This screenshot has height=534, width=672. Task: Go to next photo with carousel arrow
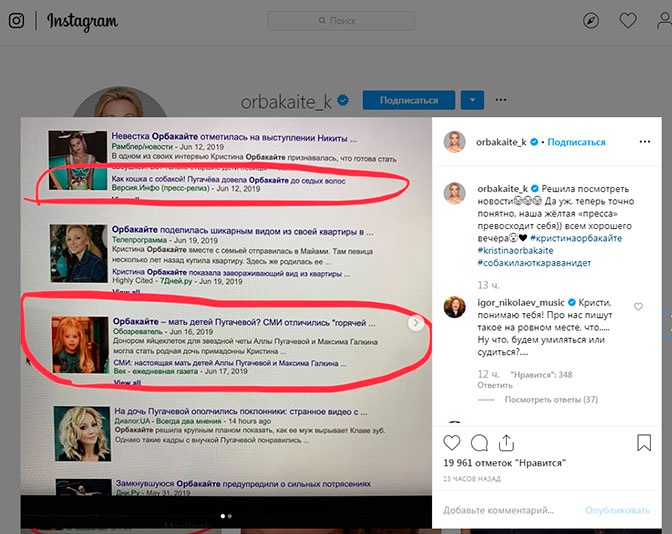[416, 323]
